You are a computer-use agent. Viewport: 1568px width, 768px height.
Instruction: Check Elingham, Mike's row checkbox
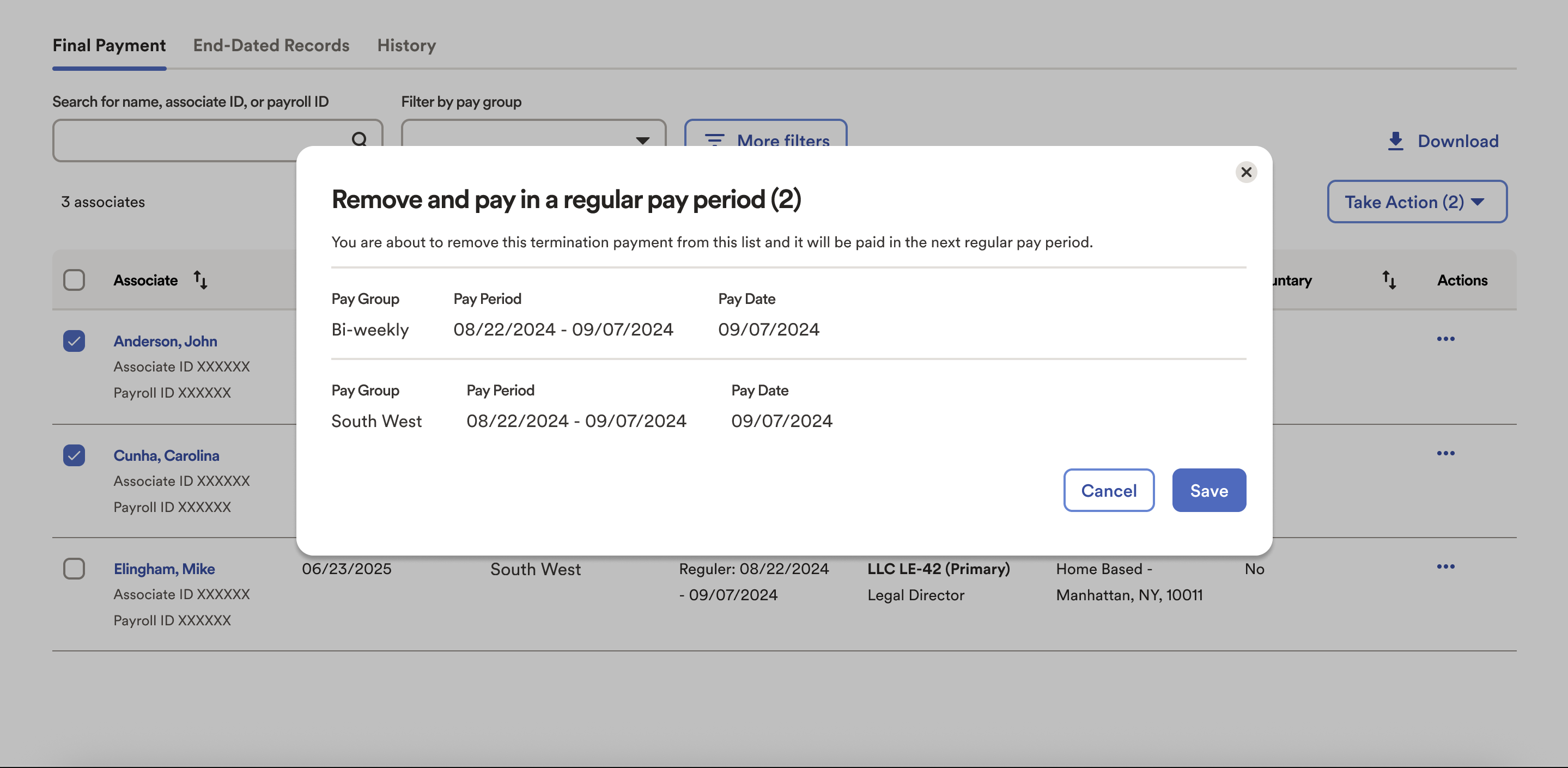coord(74,569)
